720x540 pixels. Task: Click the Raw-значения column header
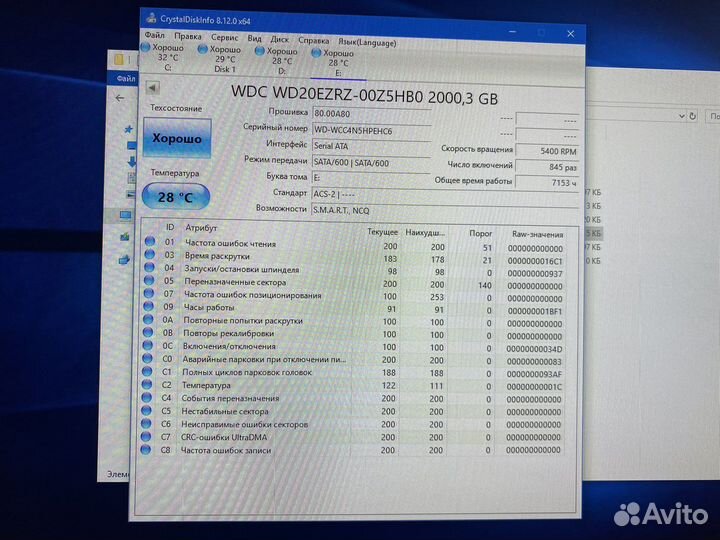[x=537, y=234]
